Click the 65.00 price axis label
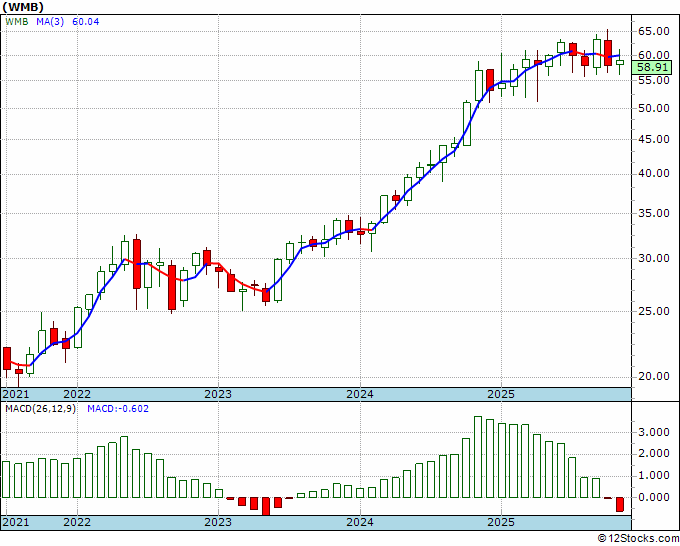This screenshot has width=680, height=546. 654,31
